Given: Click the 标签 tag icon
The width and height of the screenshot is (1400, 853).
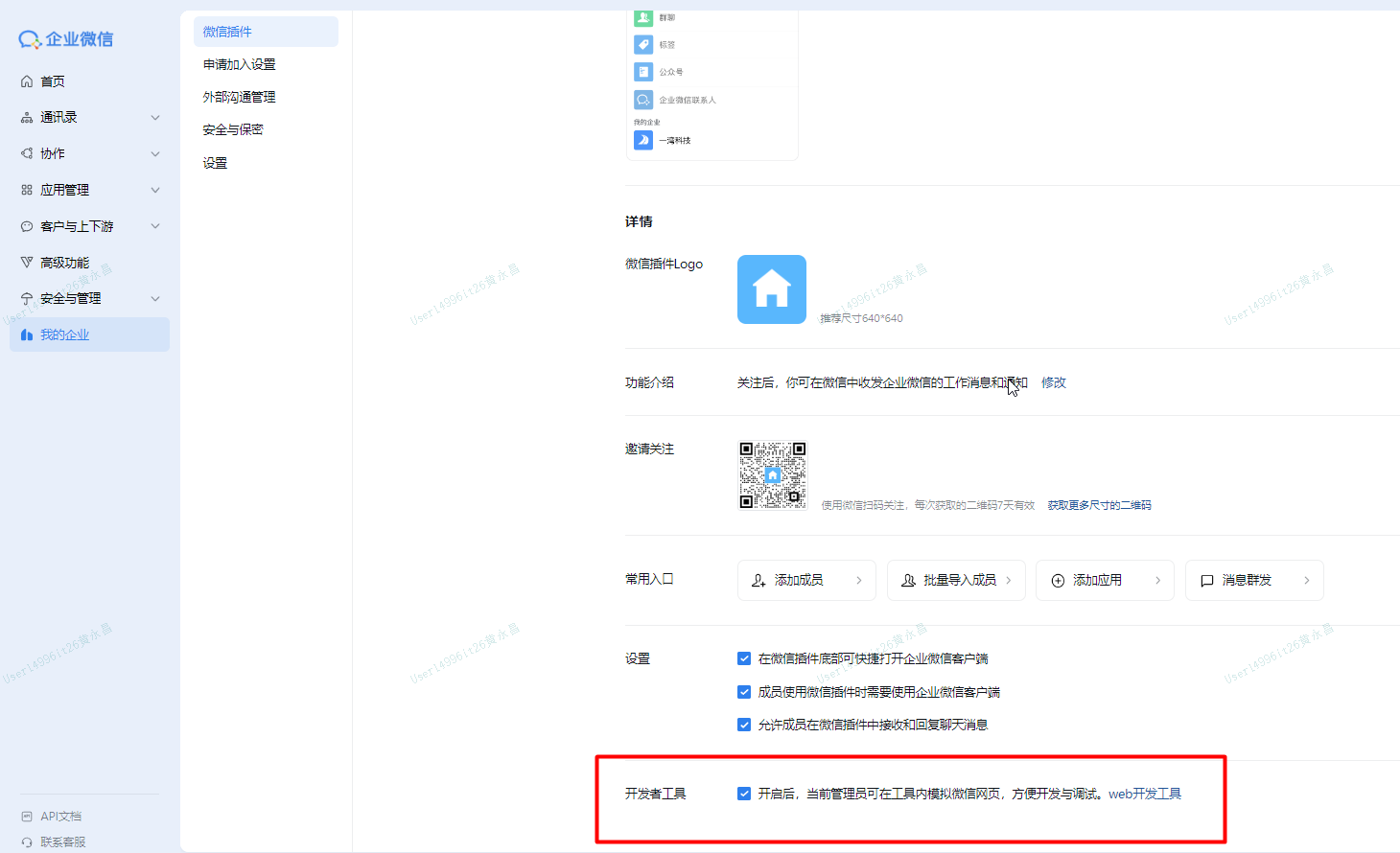Looking at the screenshot, I should coord(643,44).
